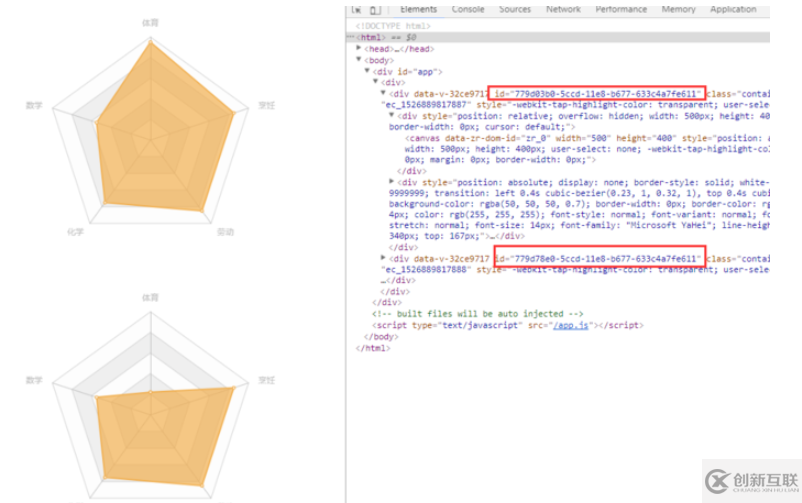802x503 pixels.
Task: Open the Performance tab
Action: [621, 9]
